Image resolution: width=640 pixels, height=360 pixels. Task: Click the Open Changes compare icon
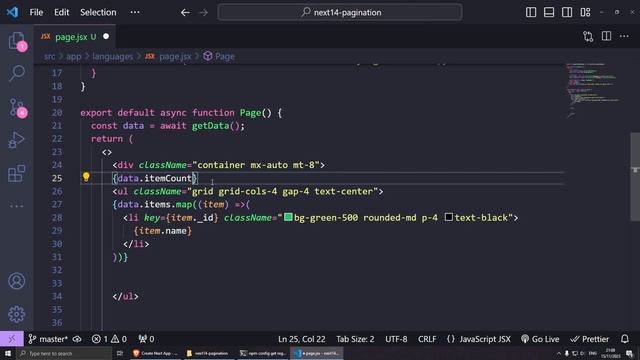pos(588,36)
